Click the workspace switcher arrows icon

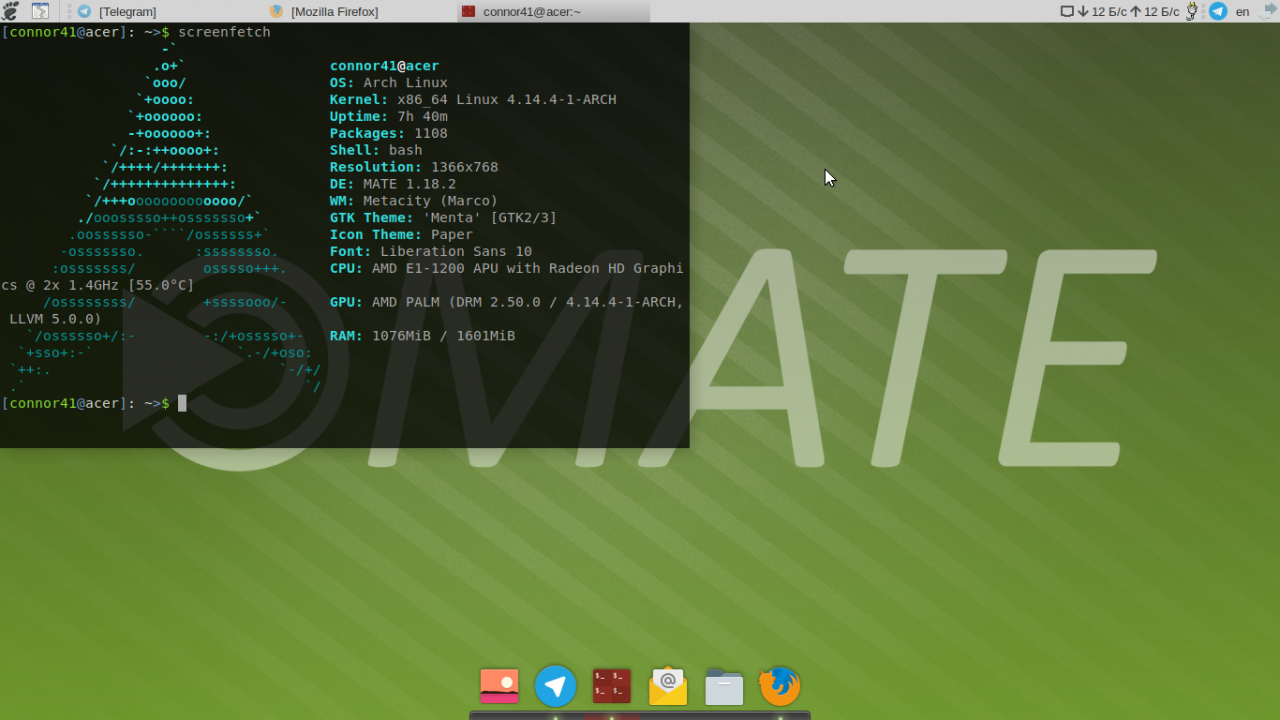click(1269, 11)
